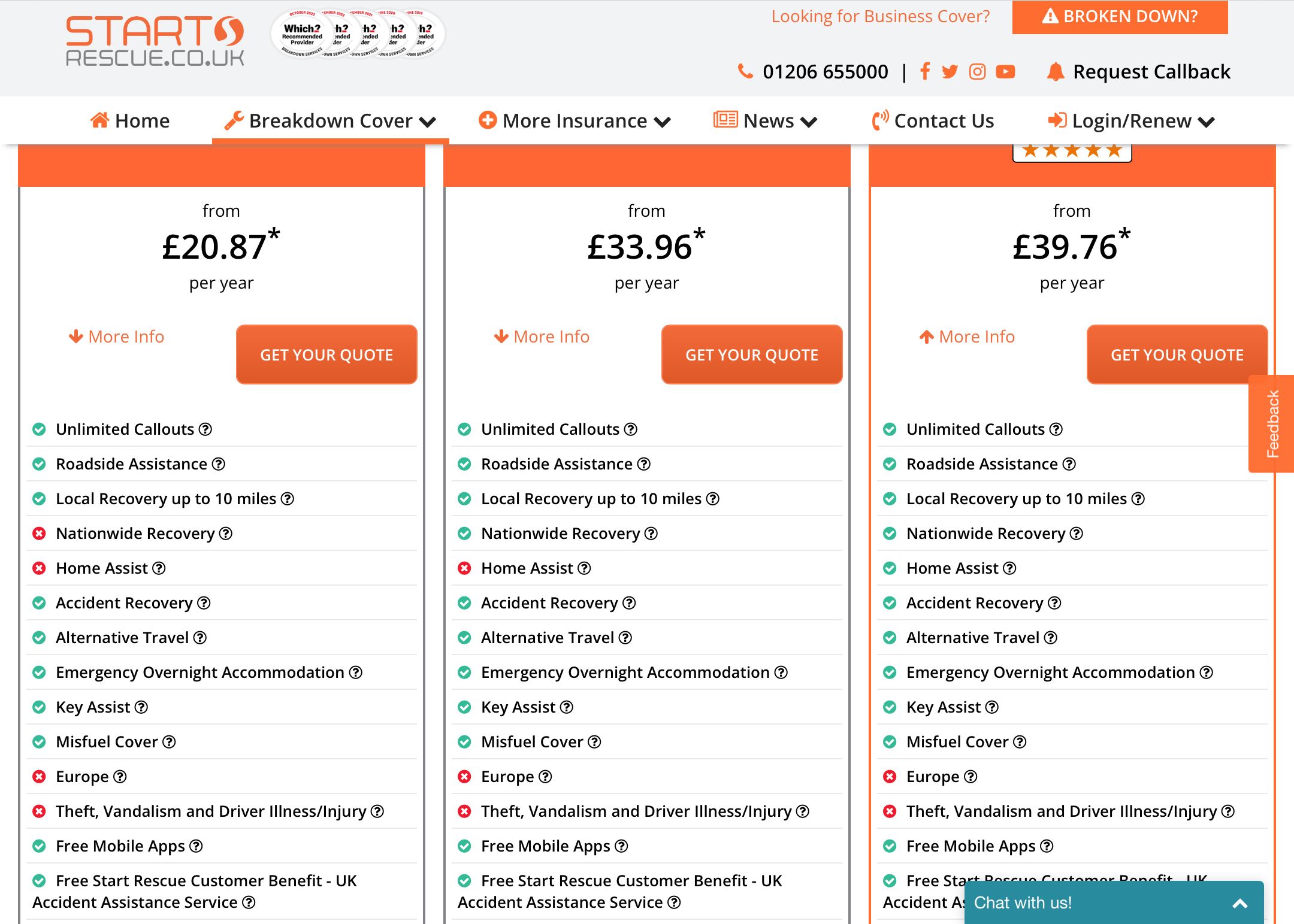Click help icon beside £39.76 plan Europe

click(x=970, y=777)
